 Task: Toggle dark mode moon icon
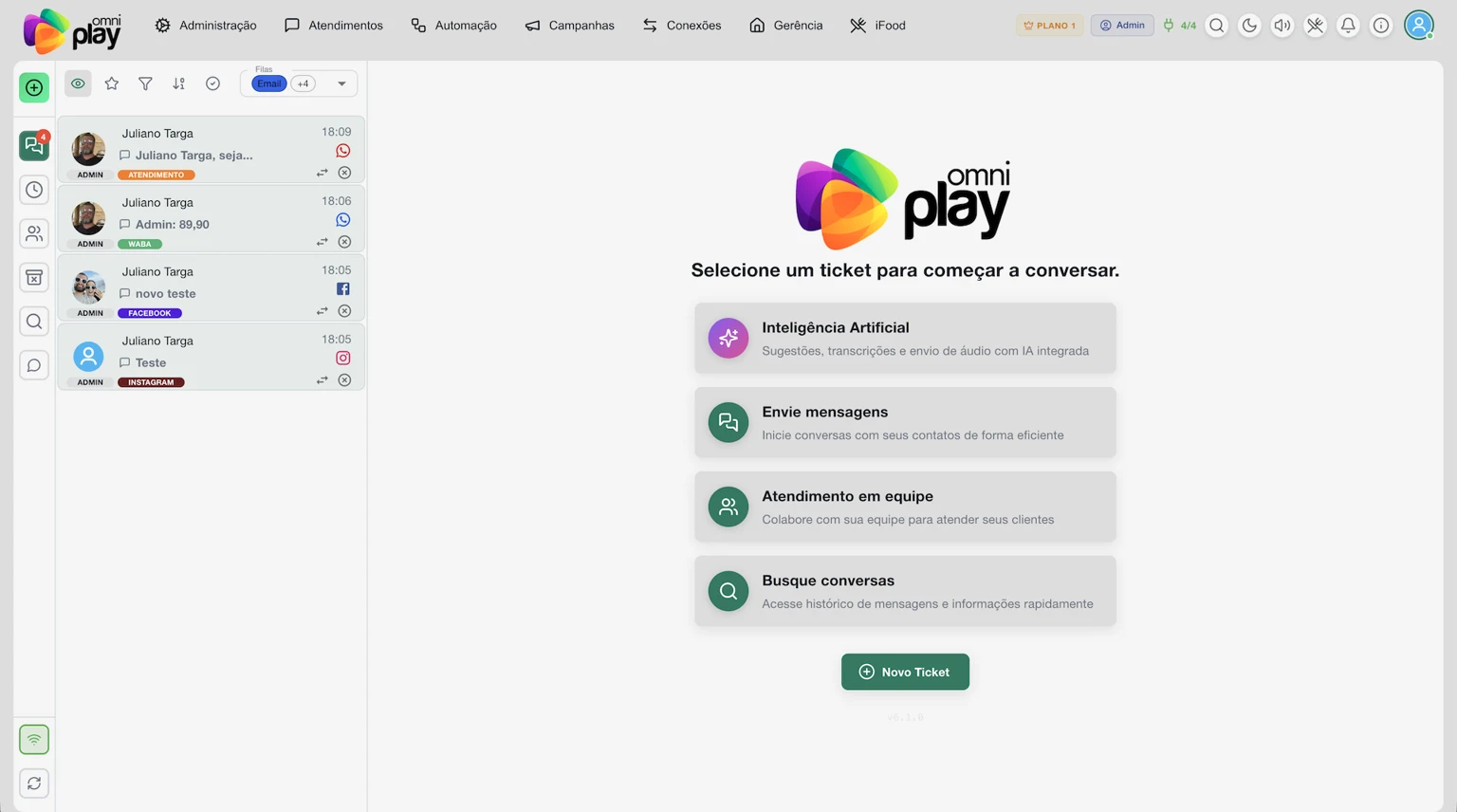point(1249,26)
